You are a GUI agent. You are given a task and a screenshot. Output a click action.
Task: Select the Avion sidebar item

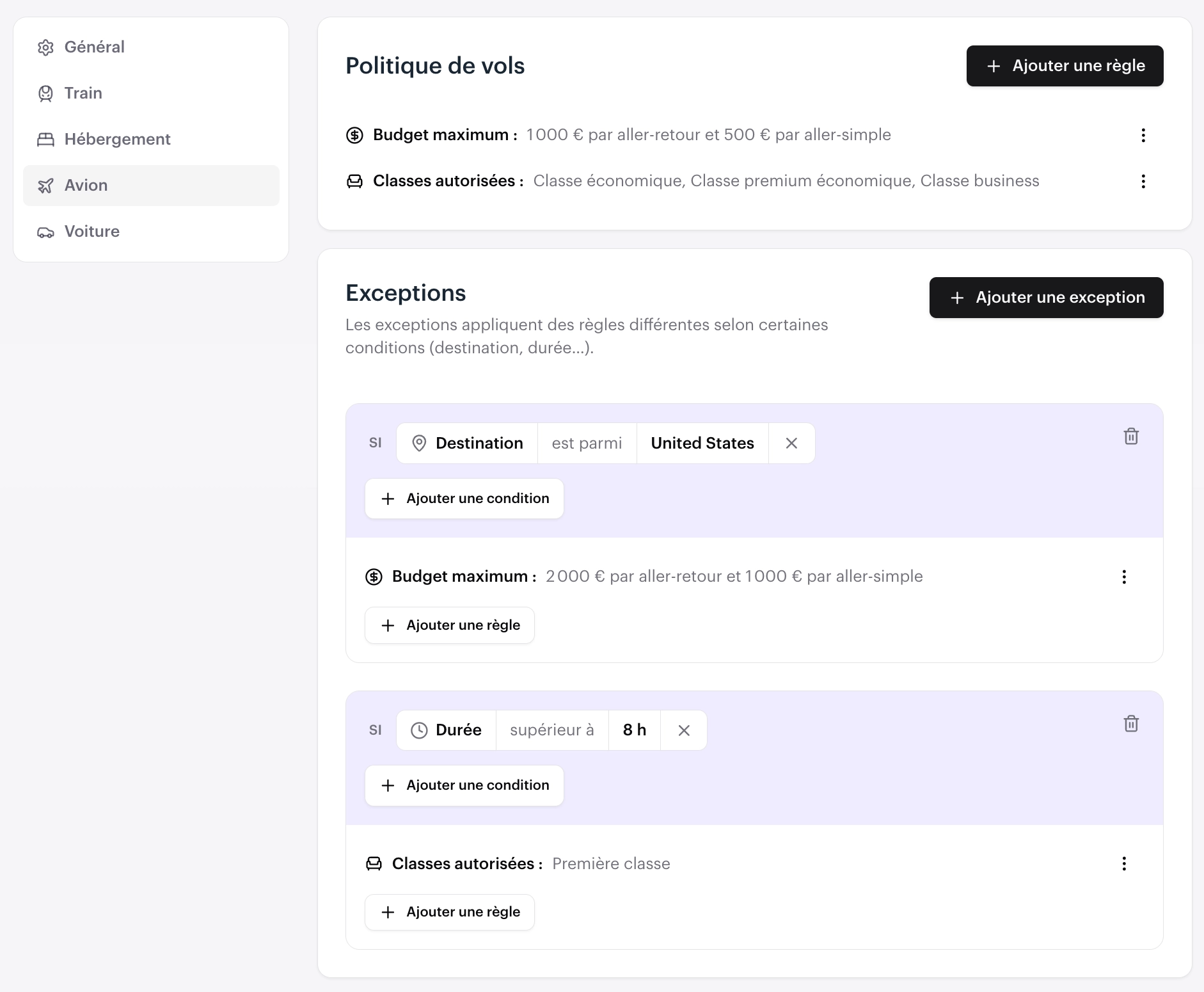click(x=151, y=186)
